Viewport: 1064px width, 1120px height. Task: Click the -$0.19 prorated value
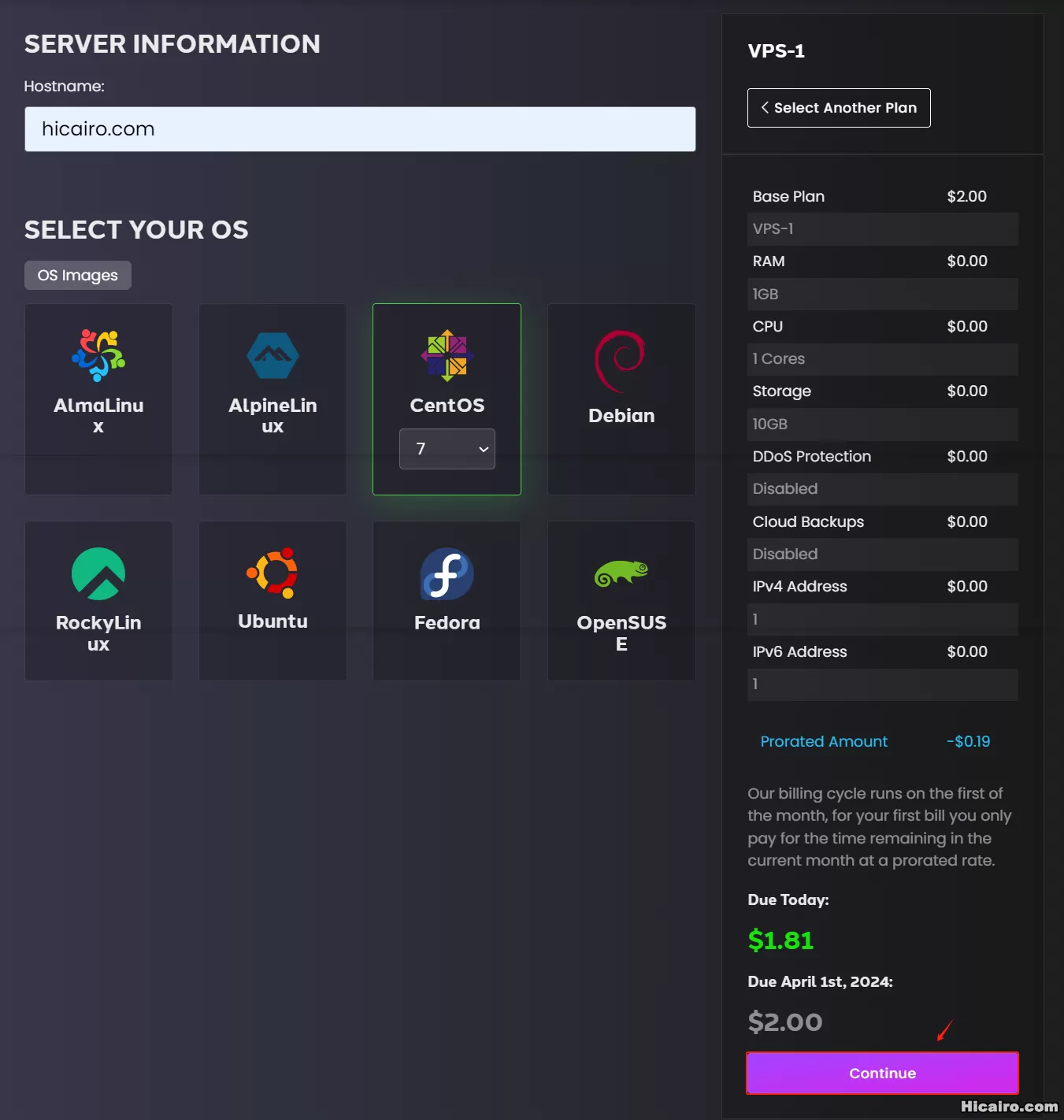[968, 741]
